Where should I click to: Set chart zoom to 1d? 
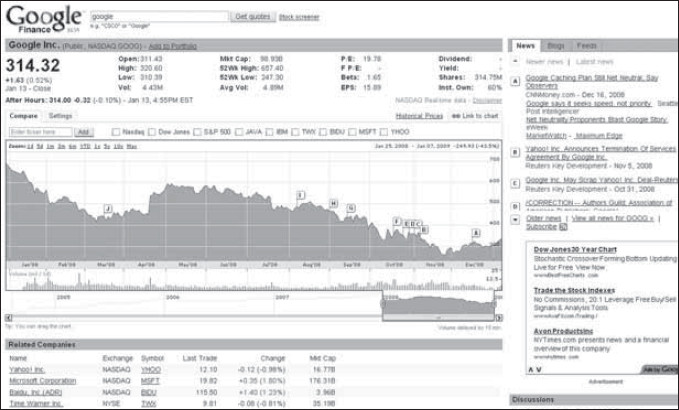tap(30, 146)
